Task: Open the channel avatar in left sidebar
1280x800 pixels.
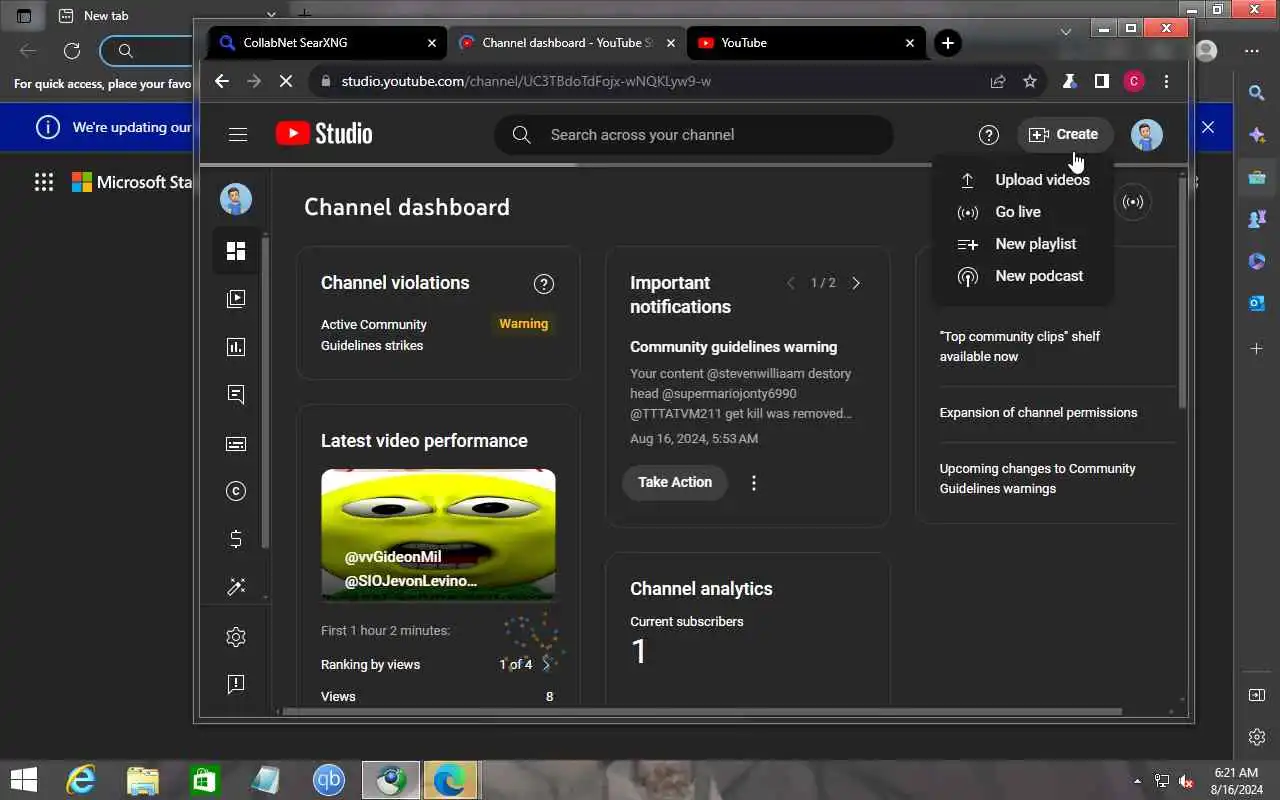Action: coord(236,199)
